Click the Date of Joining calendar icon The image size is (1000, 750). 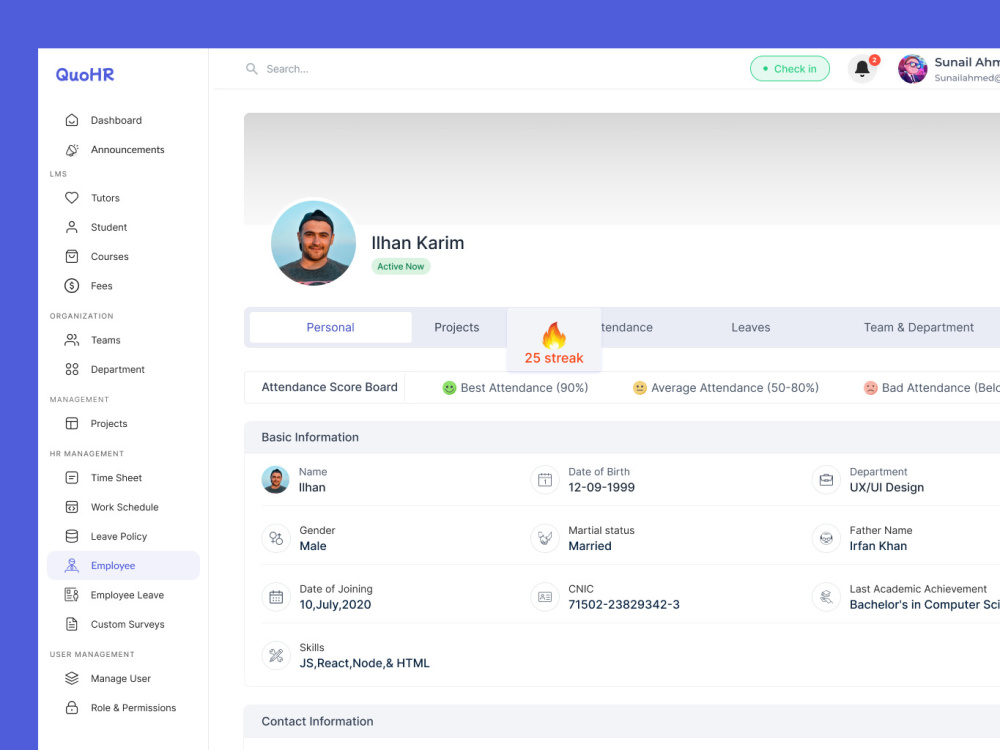pyautogui.click(x=276, y=598)
